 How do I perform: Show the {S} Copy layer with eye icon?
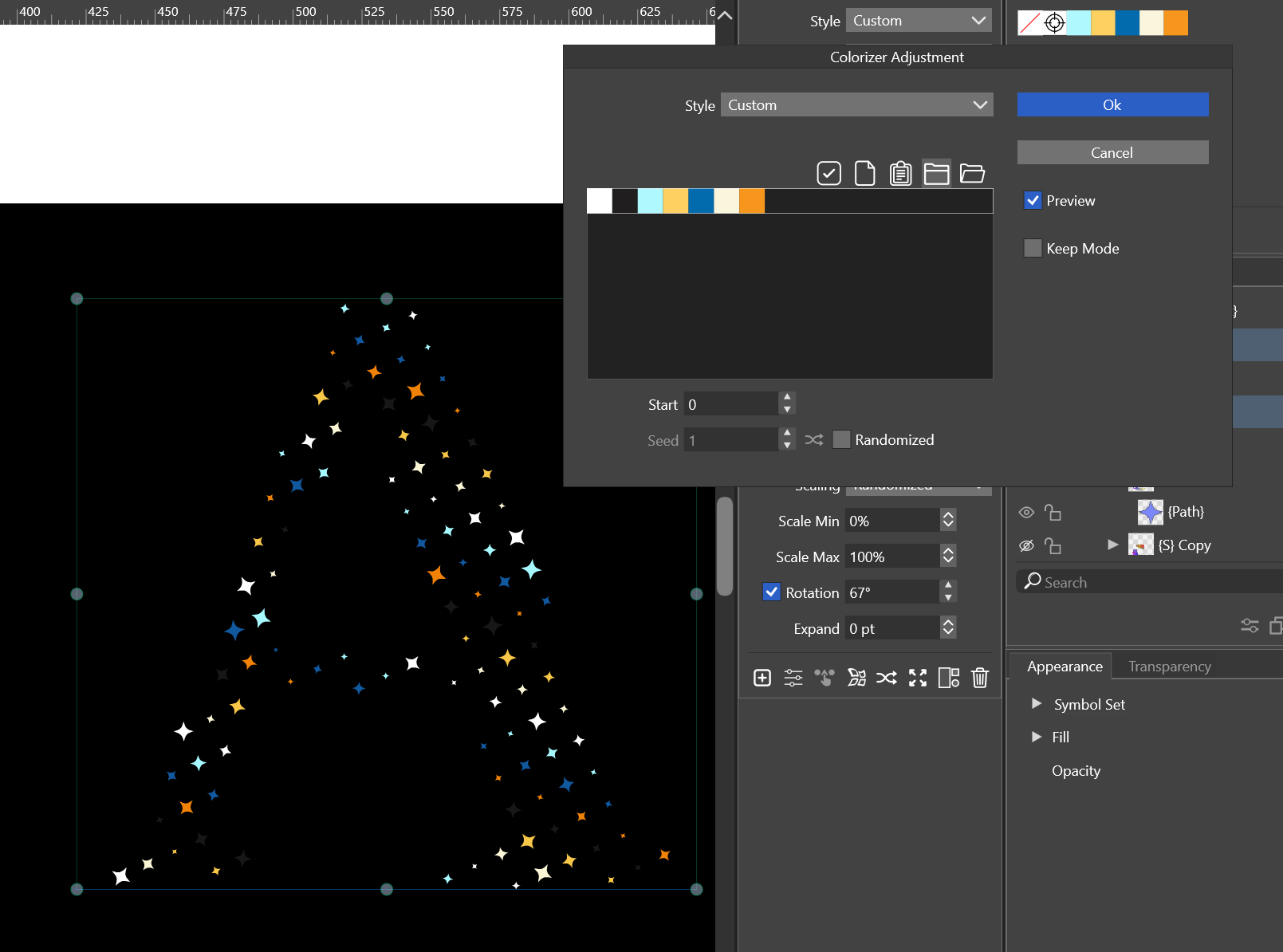(x=1026, y=545)
